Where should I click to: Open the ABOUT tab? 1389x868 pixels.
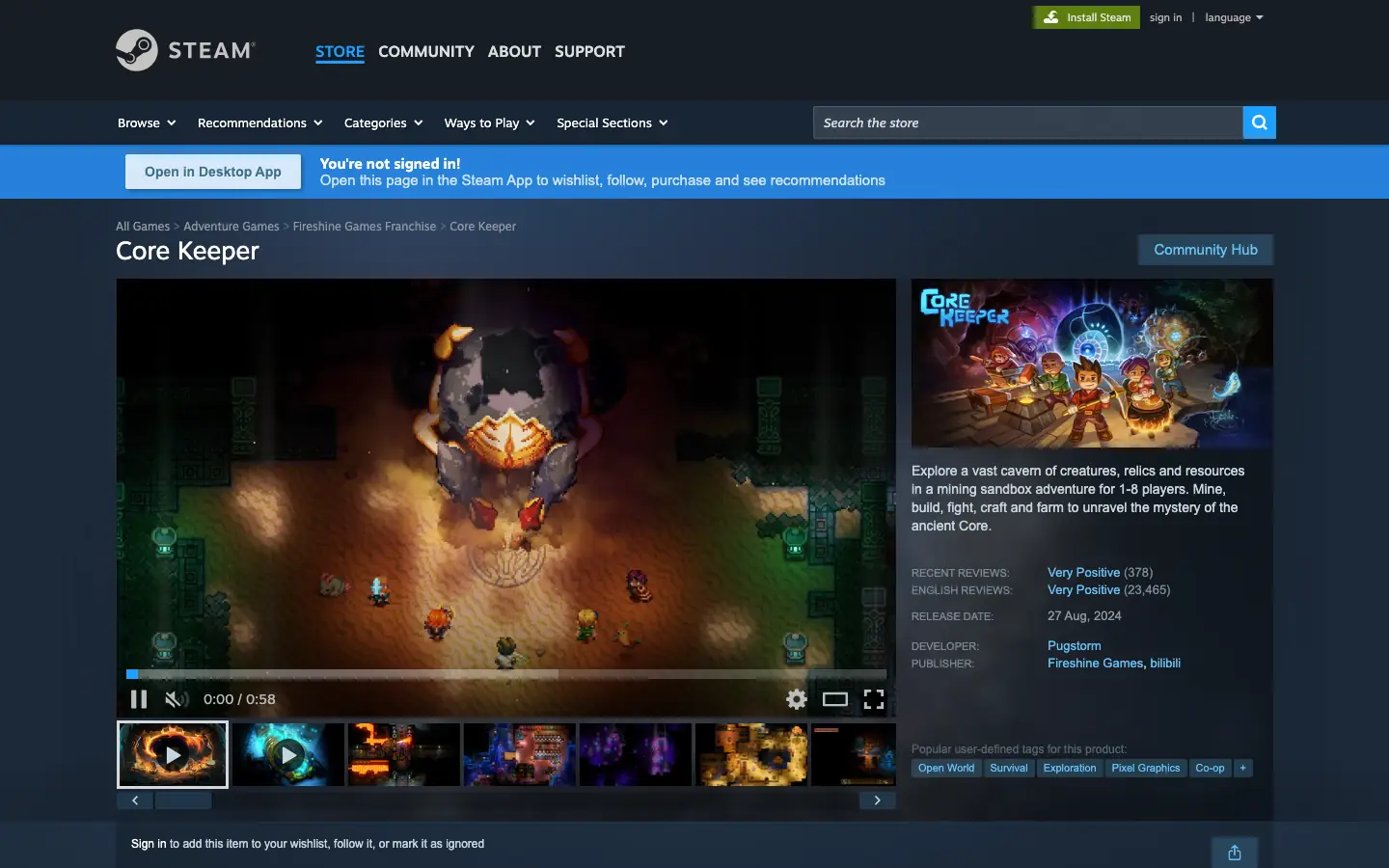coord(514,51)
